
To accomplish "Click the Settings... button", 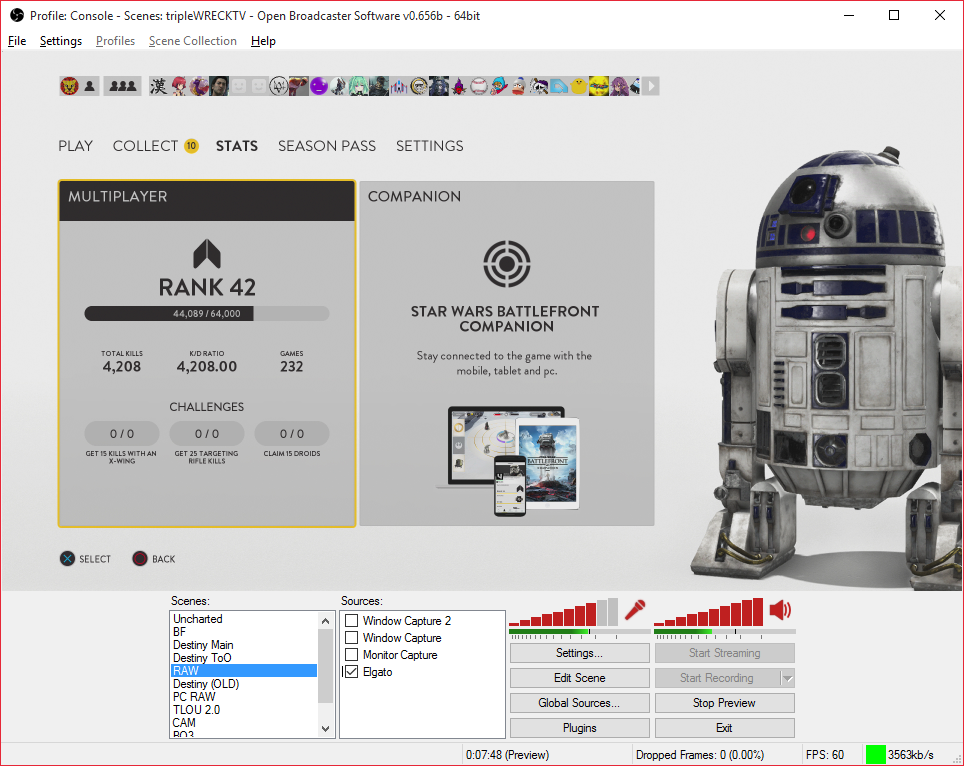I will pos(579,653).
